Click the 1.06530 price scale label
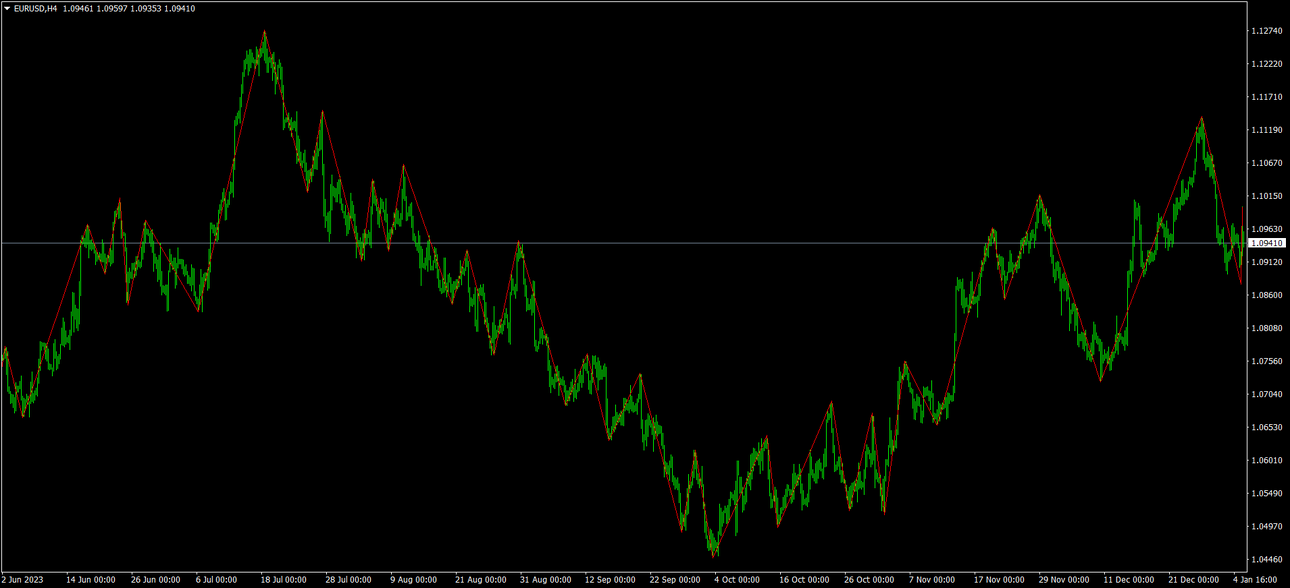The width and height of the screenshot is (1290, 588). tap(1267, 427)
